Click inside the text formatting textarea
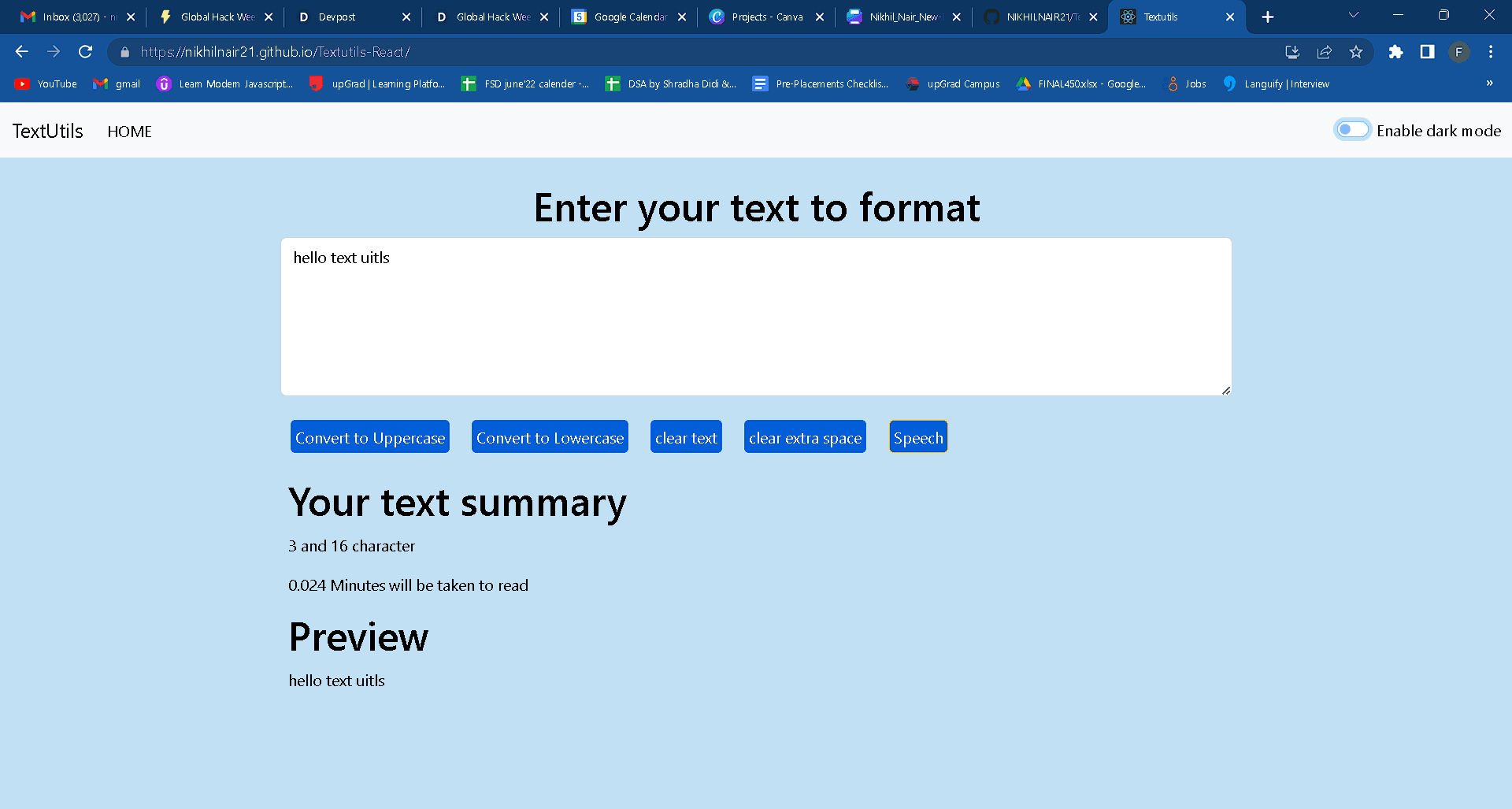 pos(756,315)
